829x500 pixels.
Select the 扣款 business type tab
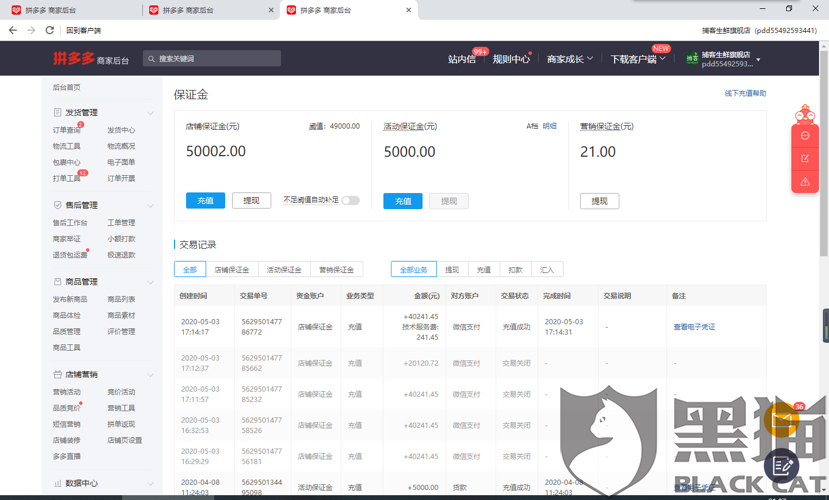pyautogui.click(x=515, y=270)
